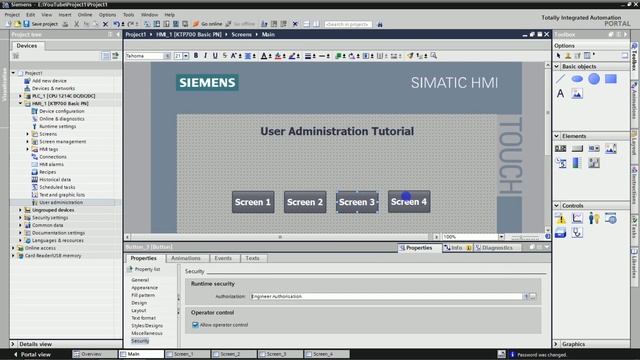Image resolution: width=640 pixels, height=360 pixels.
Task: Click the canvas horizontal scrollbar
Action: pos(280,237)
